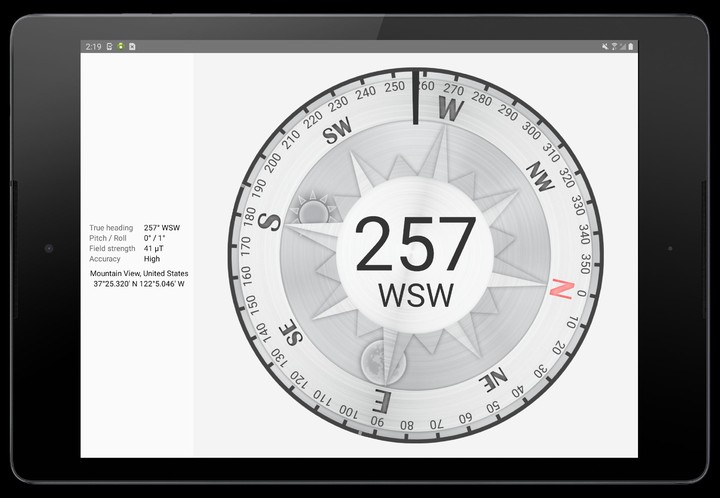Click the E cardinal letter on dial
This screenshot has height=498, width=720.
382,401
